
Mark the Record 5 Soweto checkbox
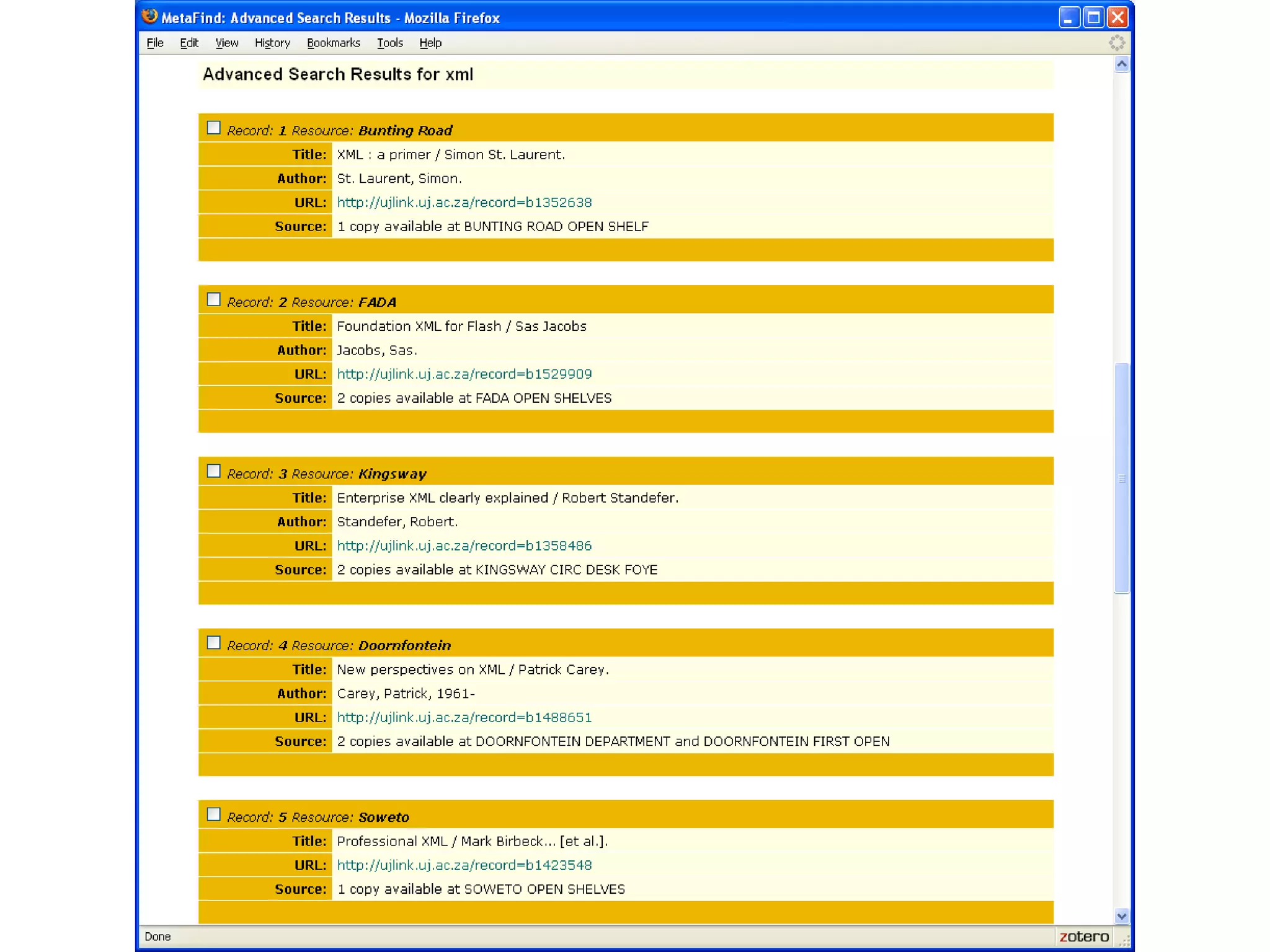click(214, 815)
